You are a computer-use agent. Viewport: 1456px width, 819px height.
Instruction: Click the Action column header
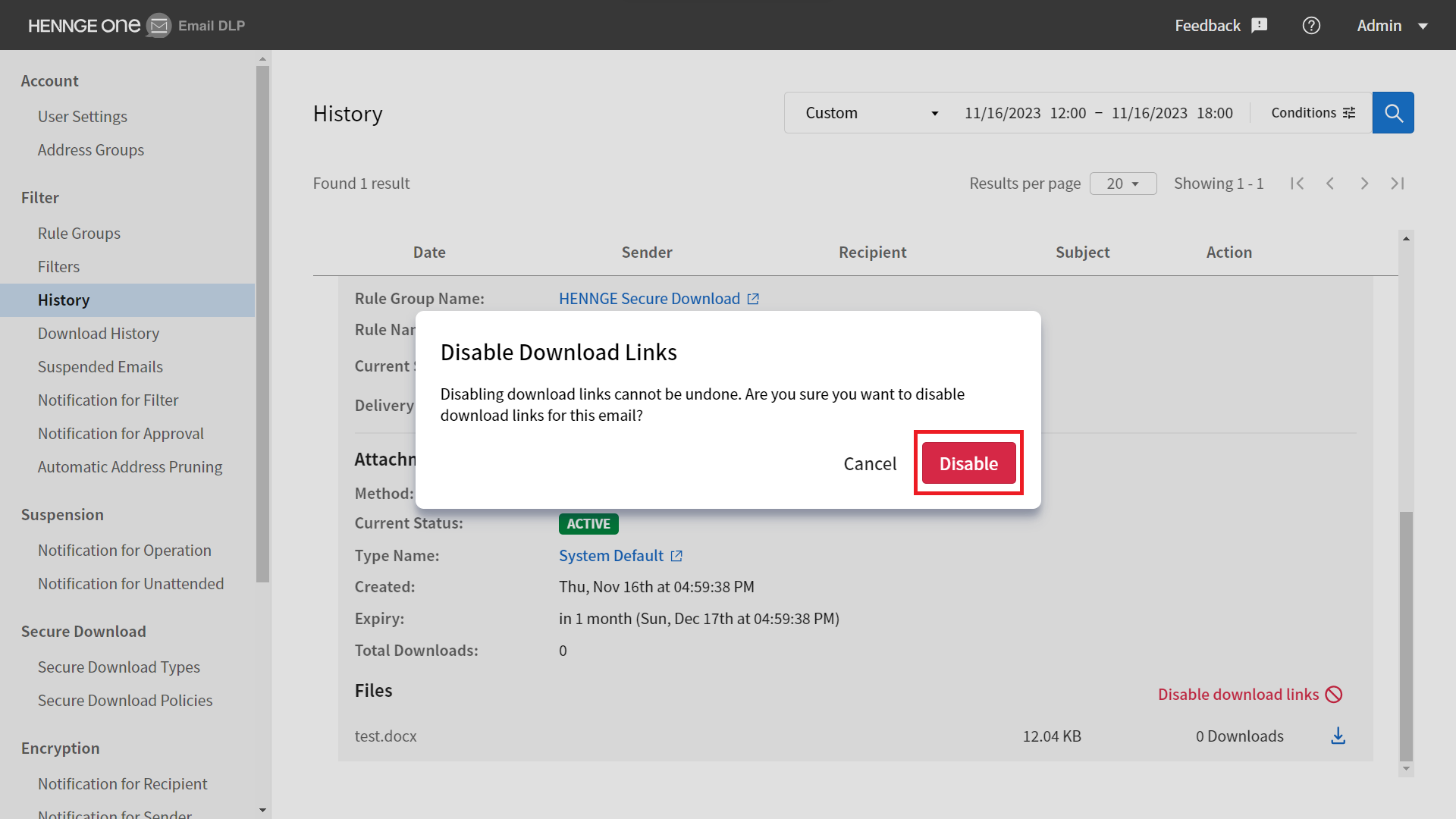(1229, 253)
